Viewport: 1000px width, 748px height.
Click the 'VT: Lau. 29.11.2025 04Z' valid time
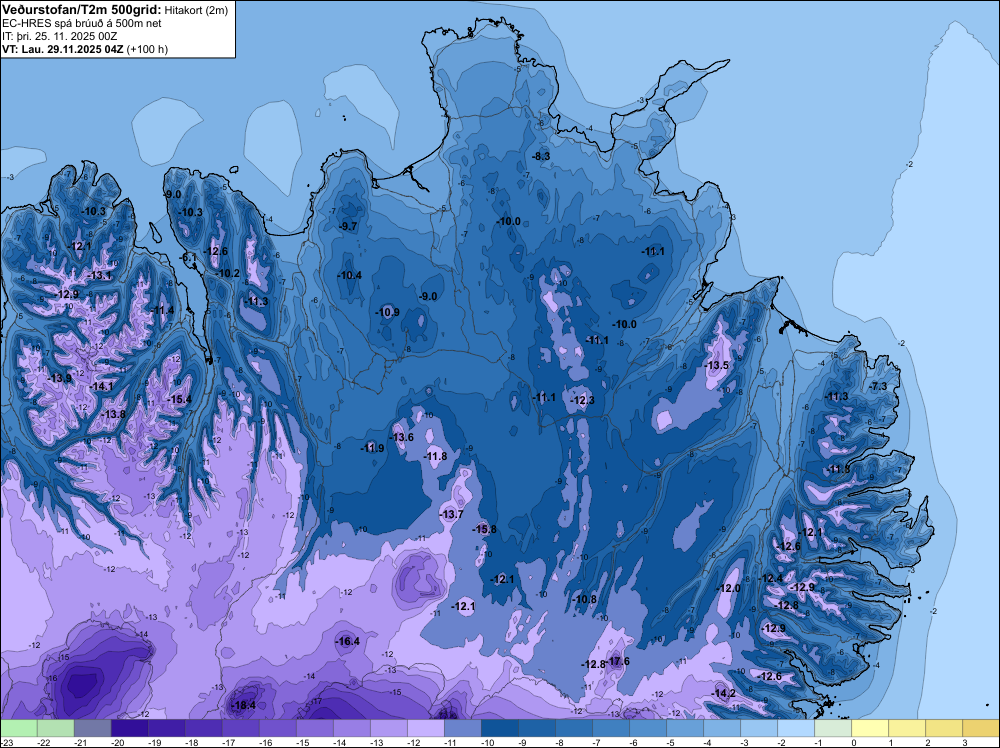63,49
